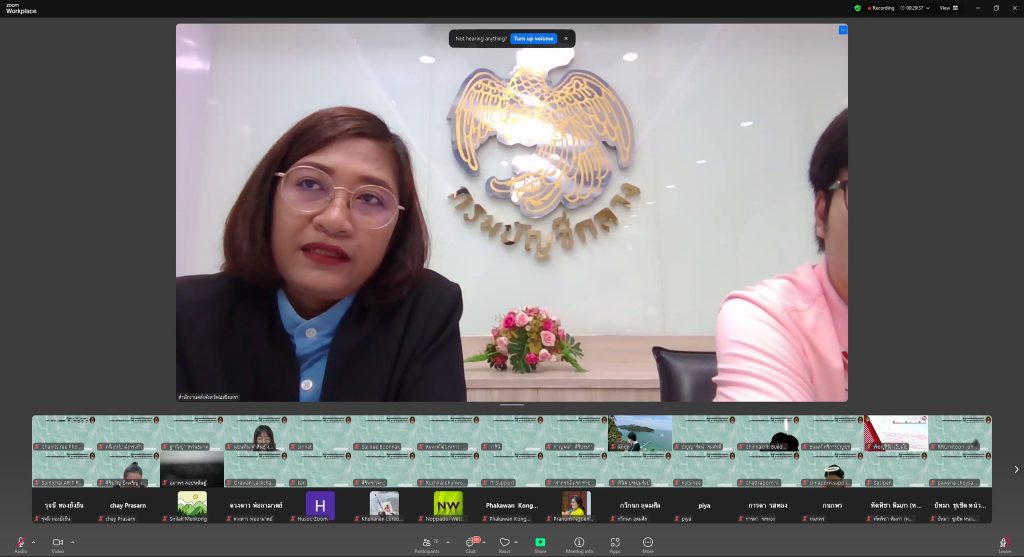This screenshot has height=557, width=1024.
Task: Click the Zoom Workplace logo
Action: (21, 8)
